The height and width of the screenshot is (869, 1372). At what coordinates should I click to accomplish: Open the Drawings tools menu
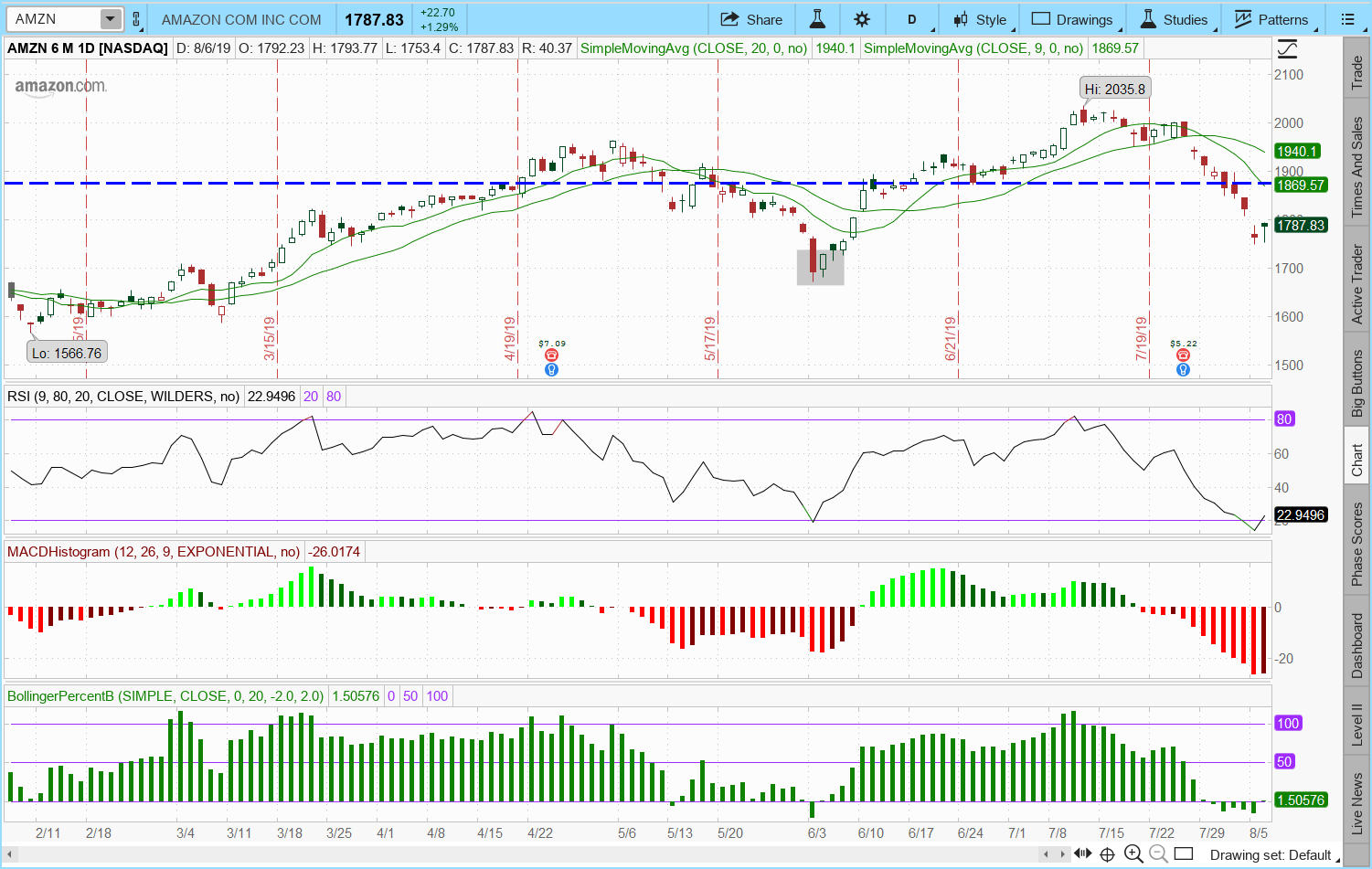click(1072, 19)
